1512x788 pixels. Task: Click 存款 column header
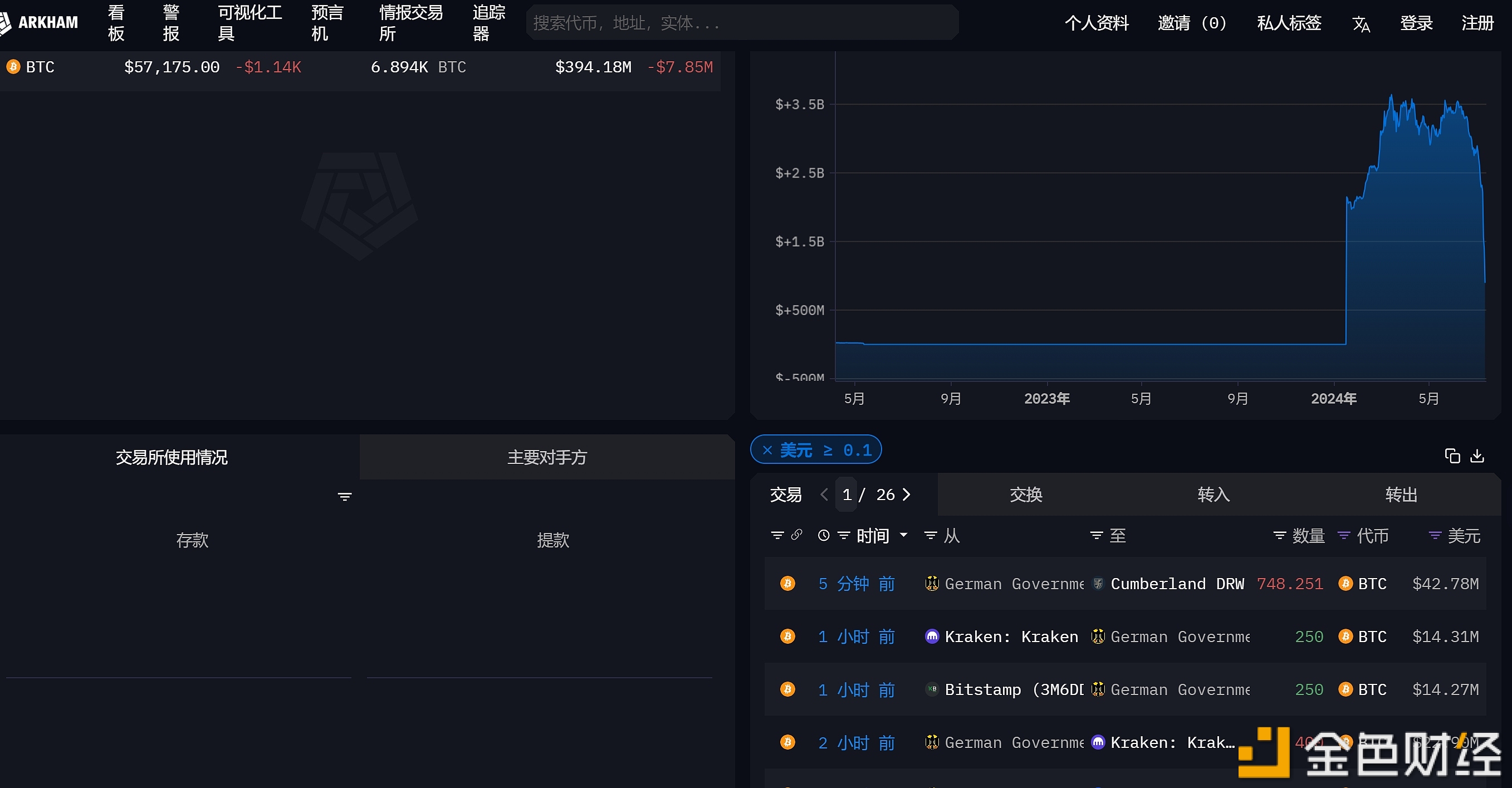point(192,539)
